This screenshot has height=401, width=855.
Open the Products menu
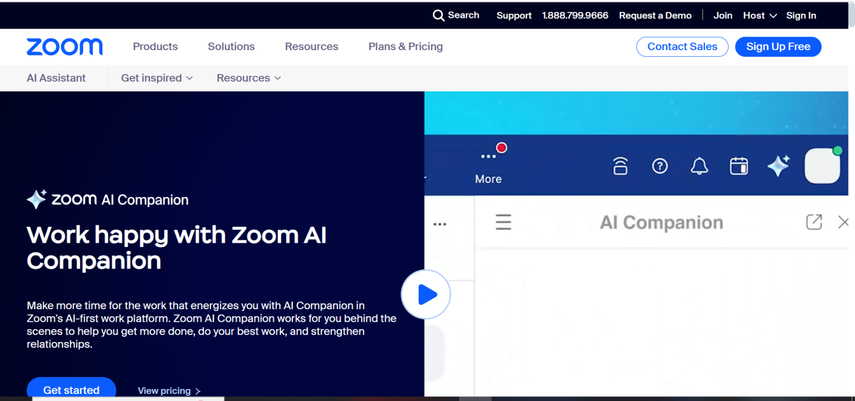pyautogui.click(x=155, y=46)
